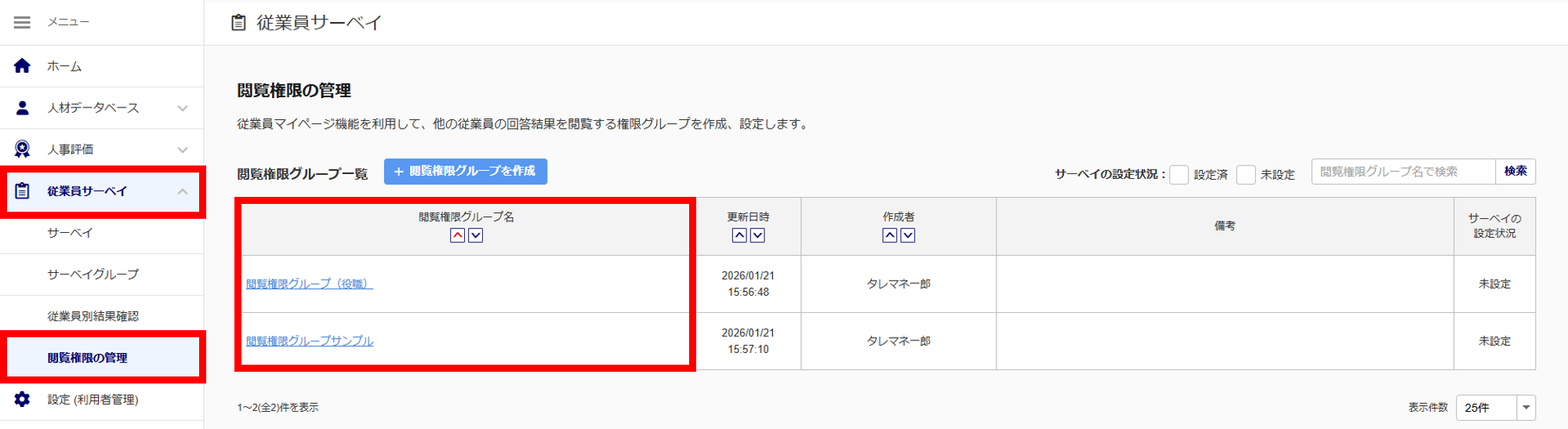1568x429 pixels.
Task: Open サーベイグループ in the sidebar
Action: click(x=93, y=274)
